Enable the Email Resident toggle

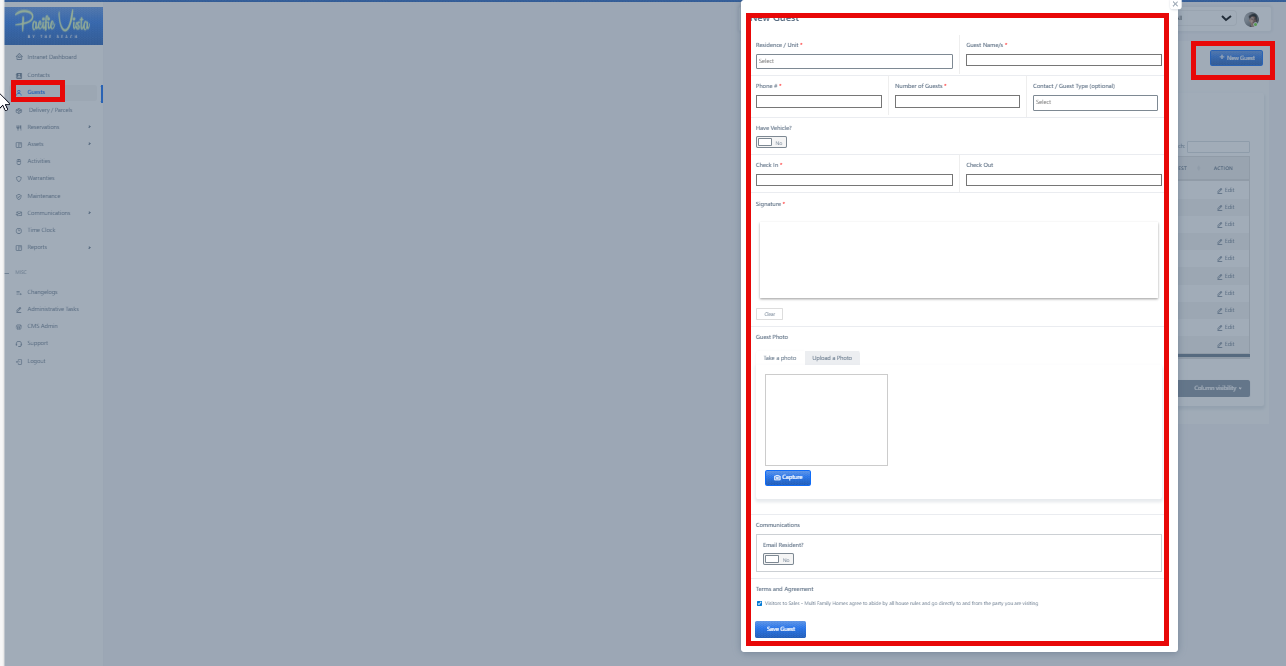778,559
